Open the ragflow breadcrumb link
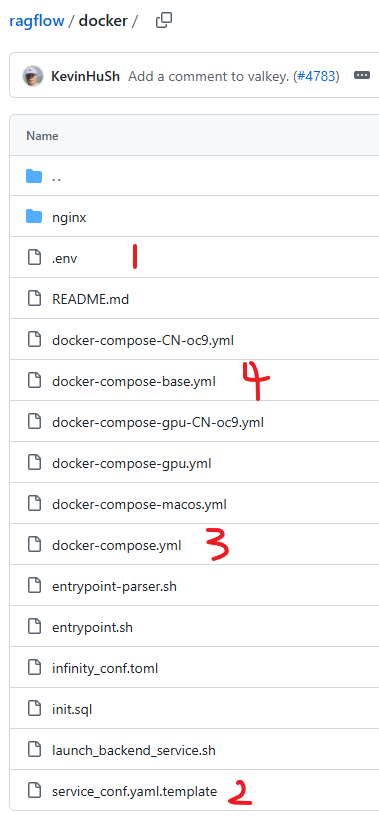This screenshot has height=825, width=379. (x=37, y=21)
